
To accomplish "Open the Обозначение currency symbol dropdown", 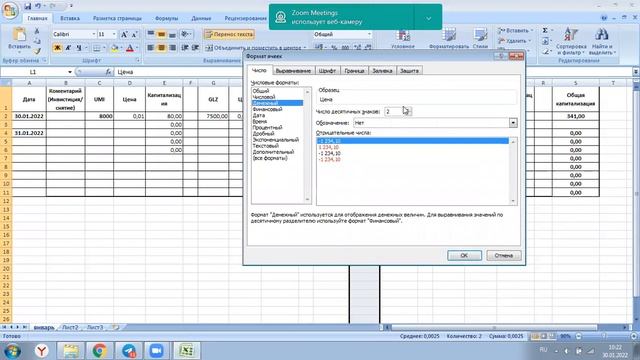I will 513,123.
